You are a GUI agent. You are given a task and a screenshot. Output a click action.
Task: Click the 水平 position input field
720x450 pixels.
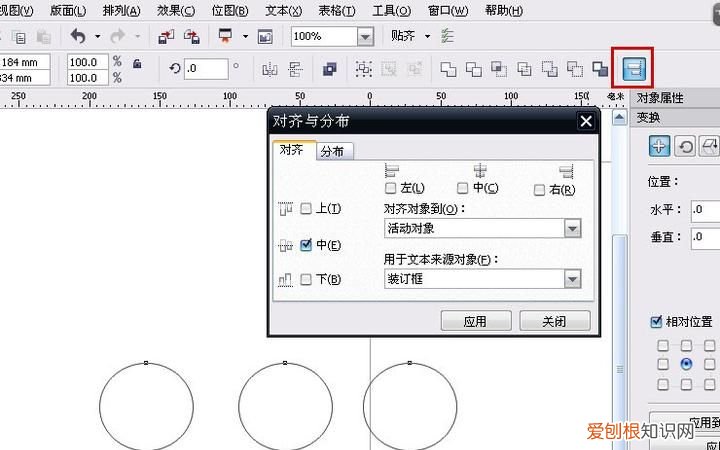pos(705,210)
